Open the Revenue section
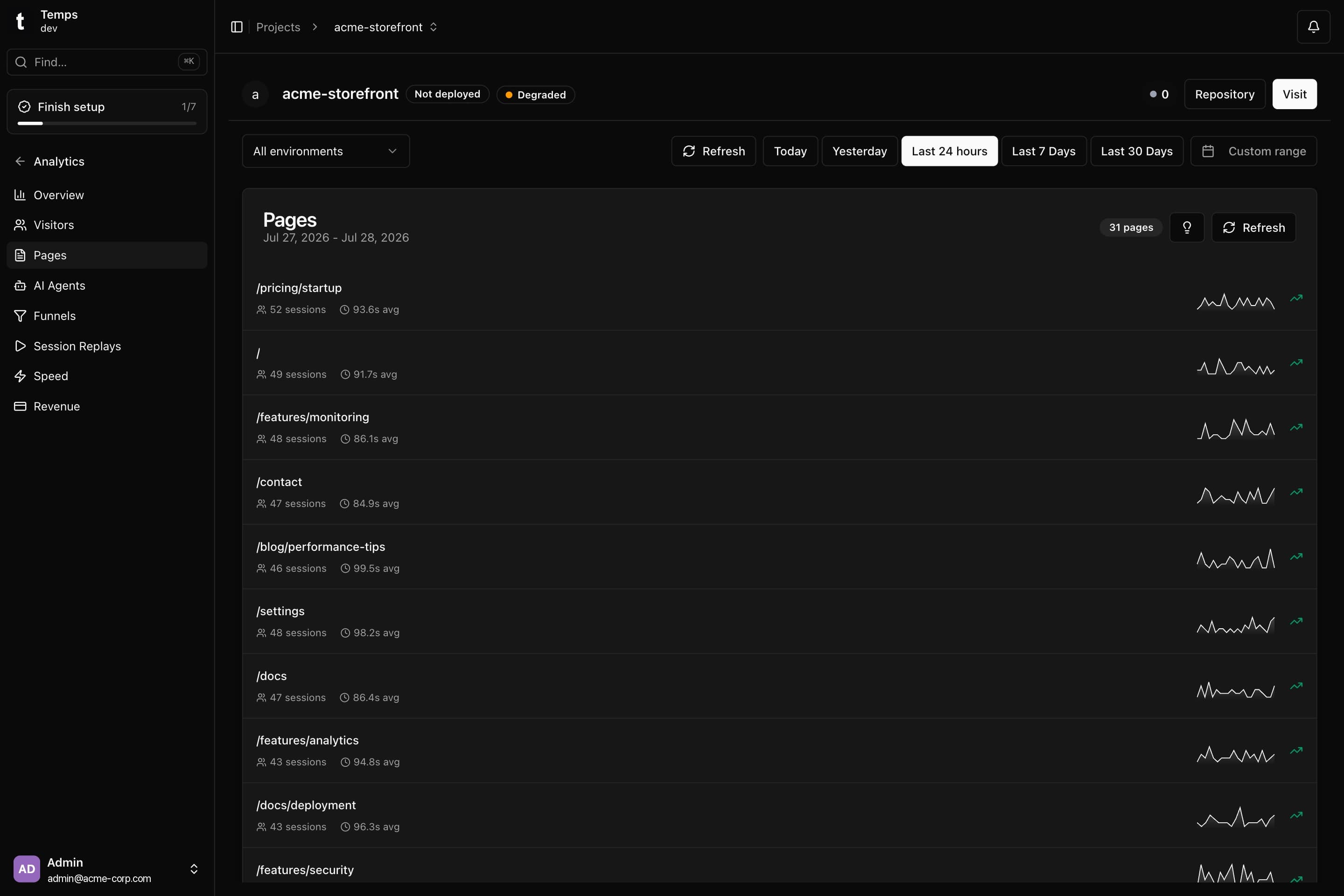This screenshot has width=1344, height=896. coord(107,406)
